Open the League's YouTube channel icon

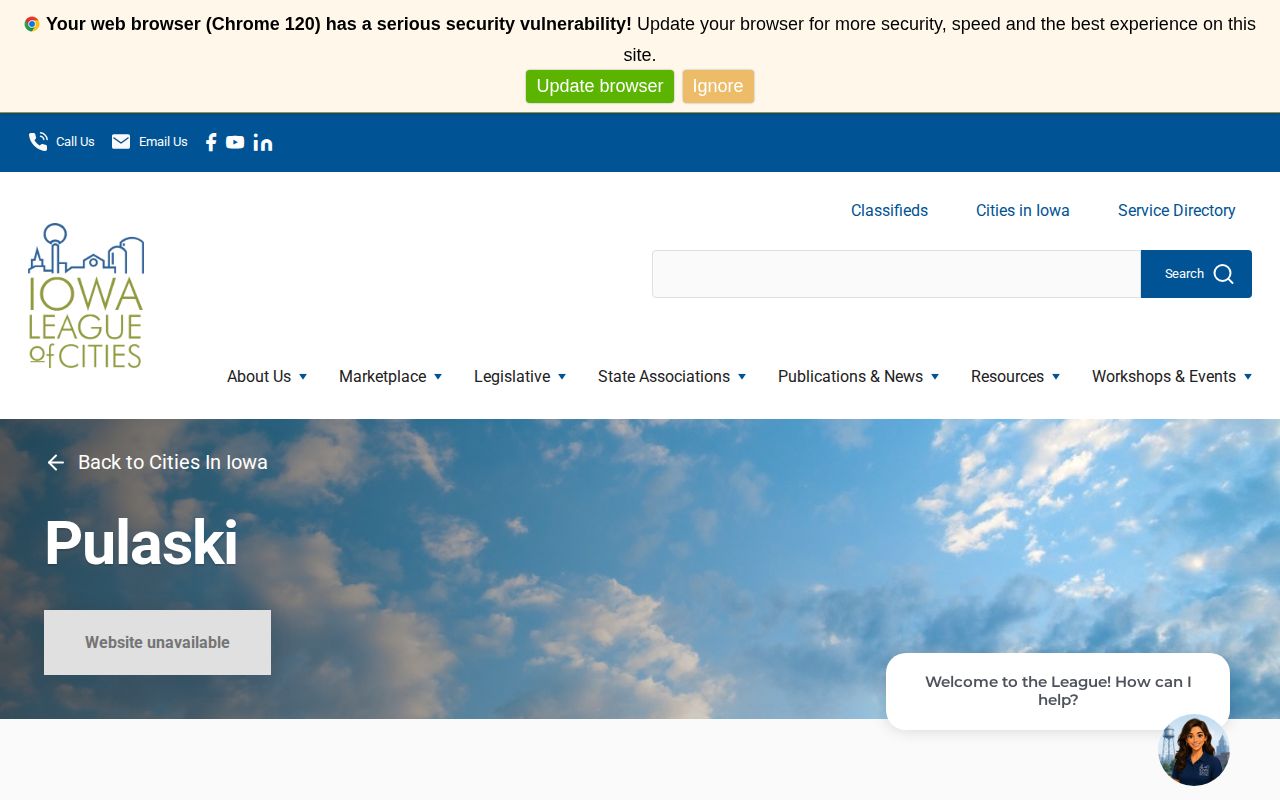click(235, 142)
